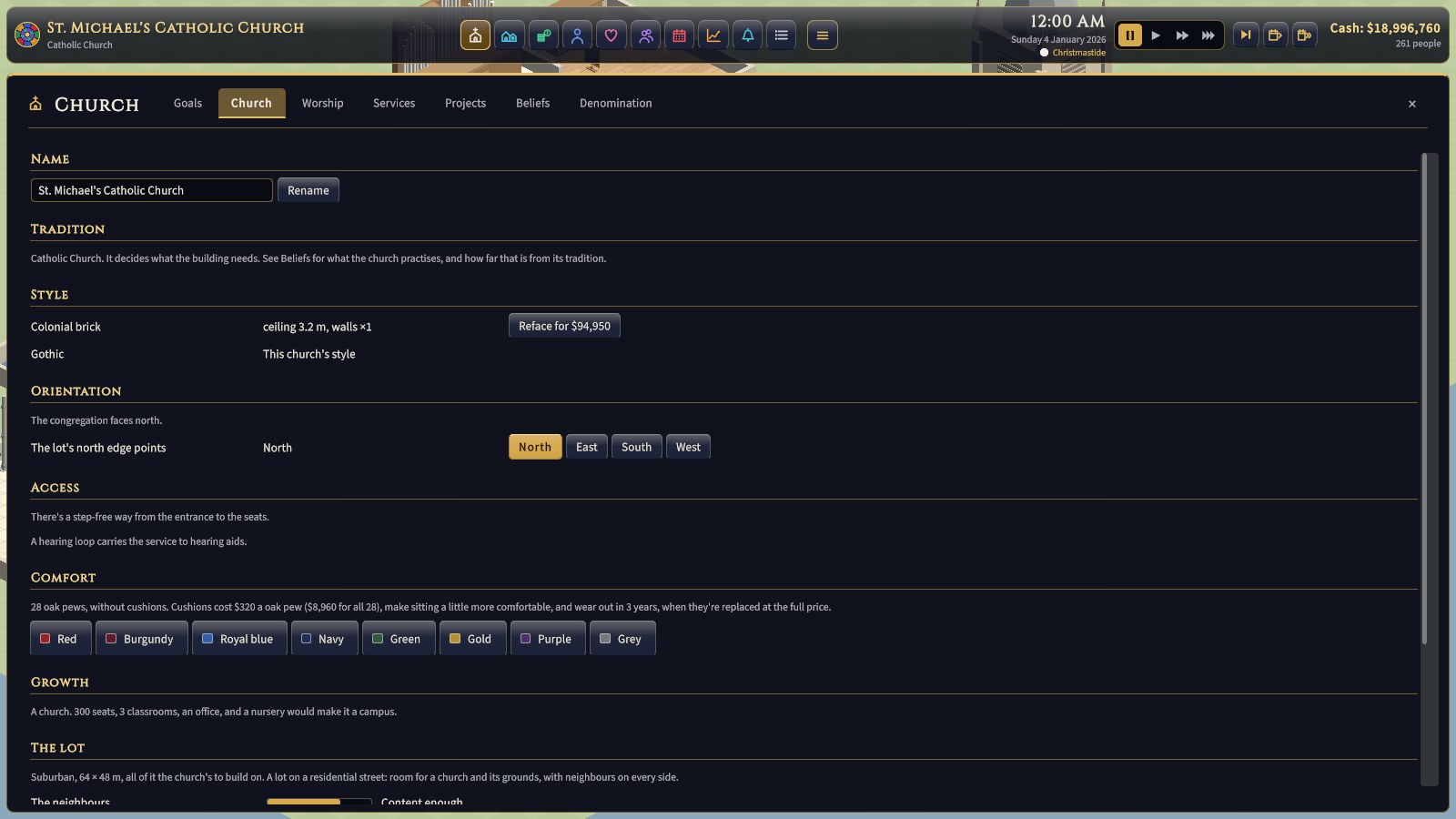Choose Burgundy cushion color
The width and height of the screenshot is (1456, 819).
click(x=142, y=639)
